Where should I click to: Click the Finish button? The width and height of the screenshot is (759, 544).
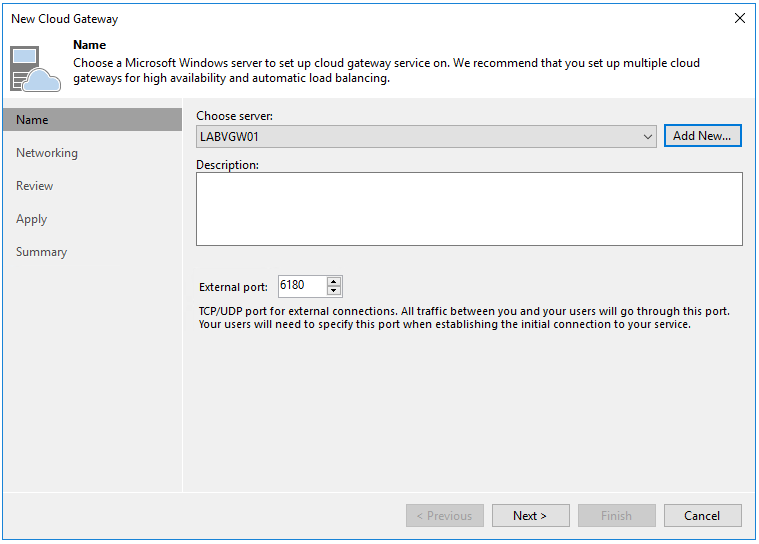pyautogui.click(x=616, y=516)
